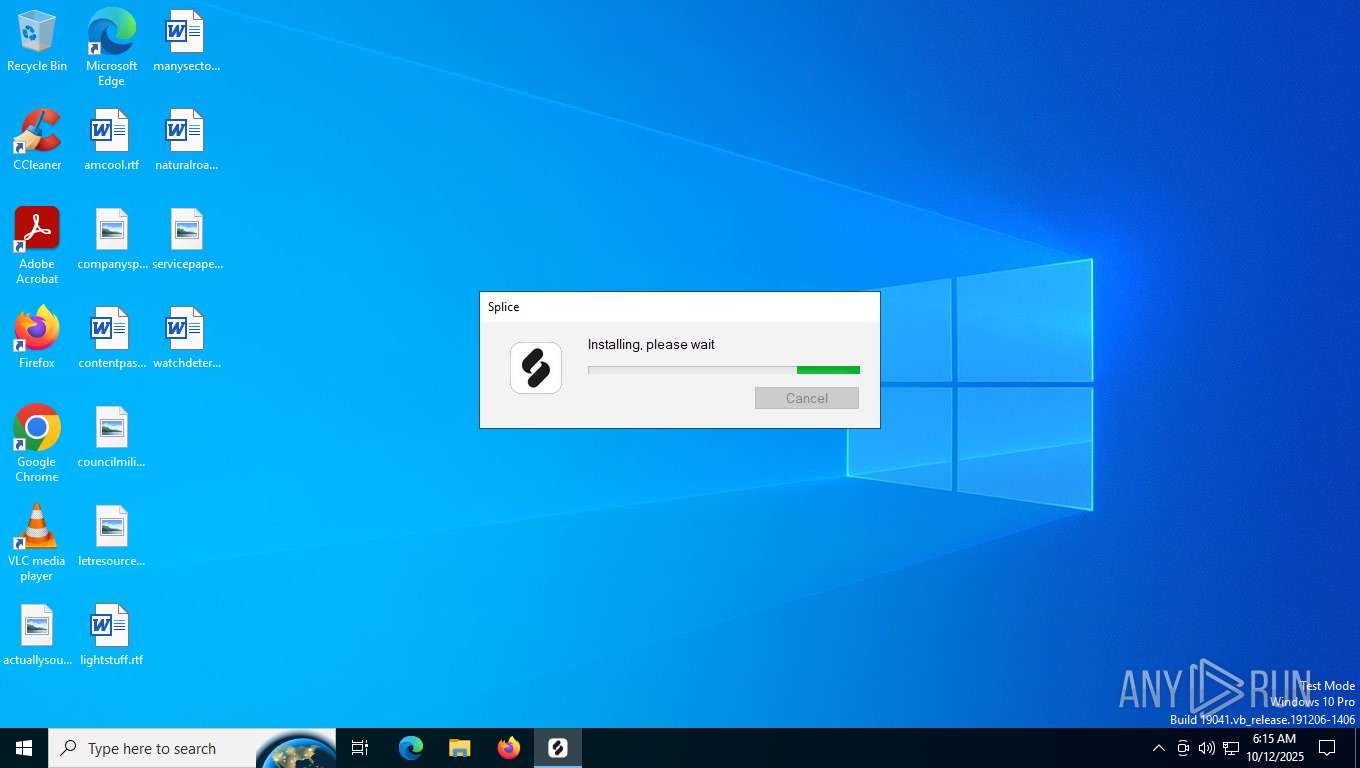Viewport: 1360px width, 768px height.
Task: Select the letresource... image file
Action: (x=111, y=536)
